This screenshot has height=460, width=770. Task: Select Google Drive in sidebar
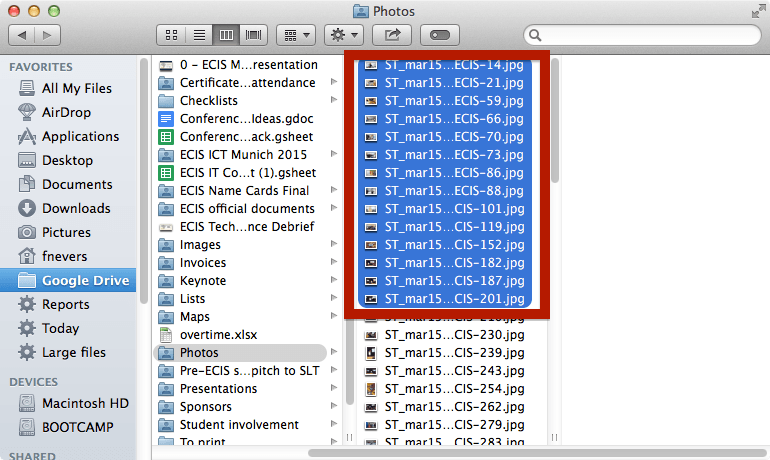[85, 280]
